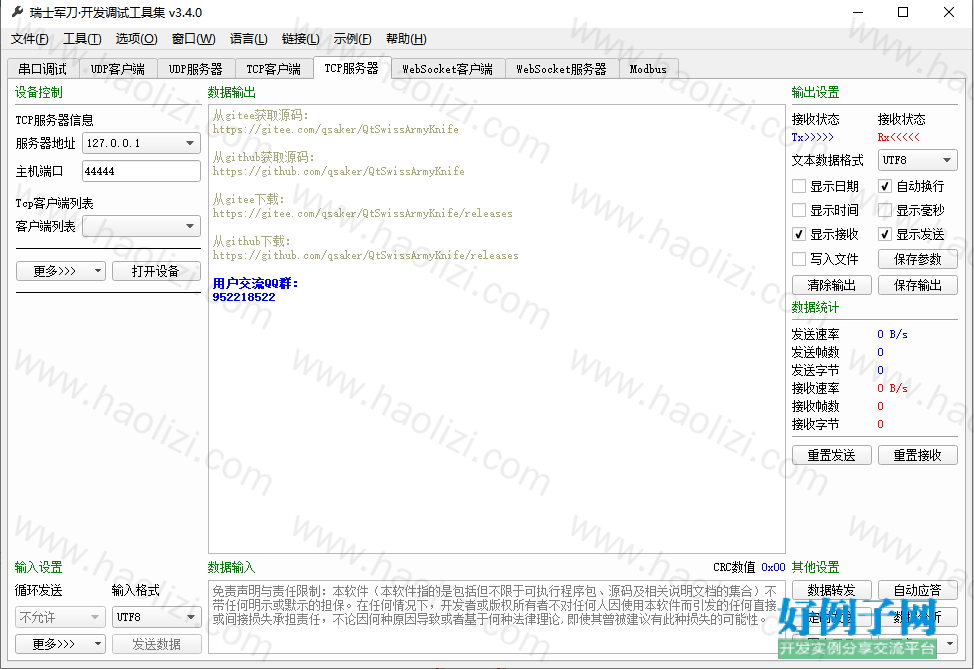Open the 更多>>> dropdown under 输入设置
974x669 pixels.
pos(61,644)
